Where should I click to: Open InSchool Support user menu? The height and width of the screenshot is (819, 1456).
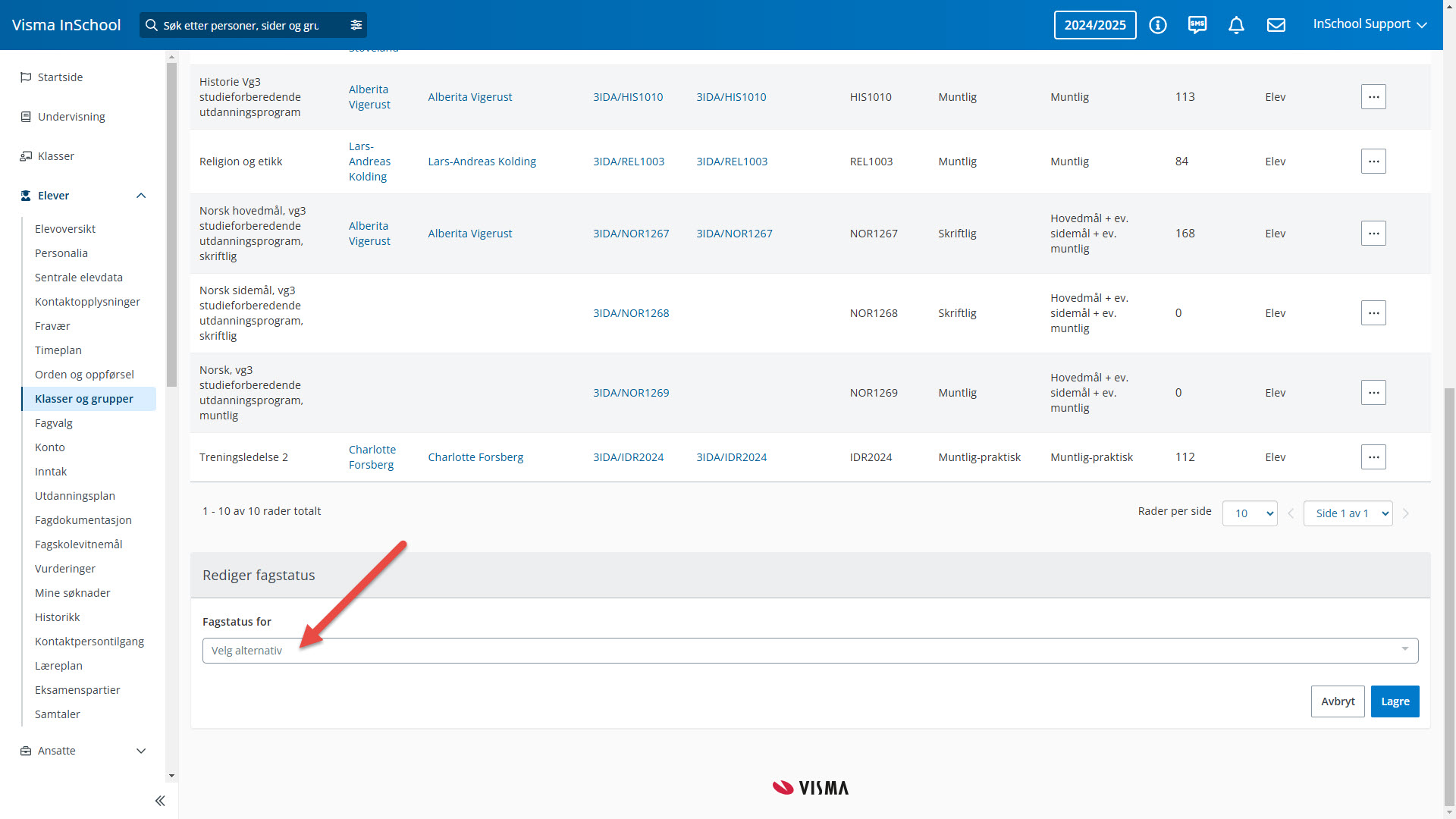tap(1369, 24)
